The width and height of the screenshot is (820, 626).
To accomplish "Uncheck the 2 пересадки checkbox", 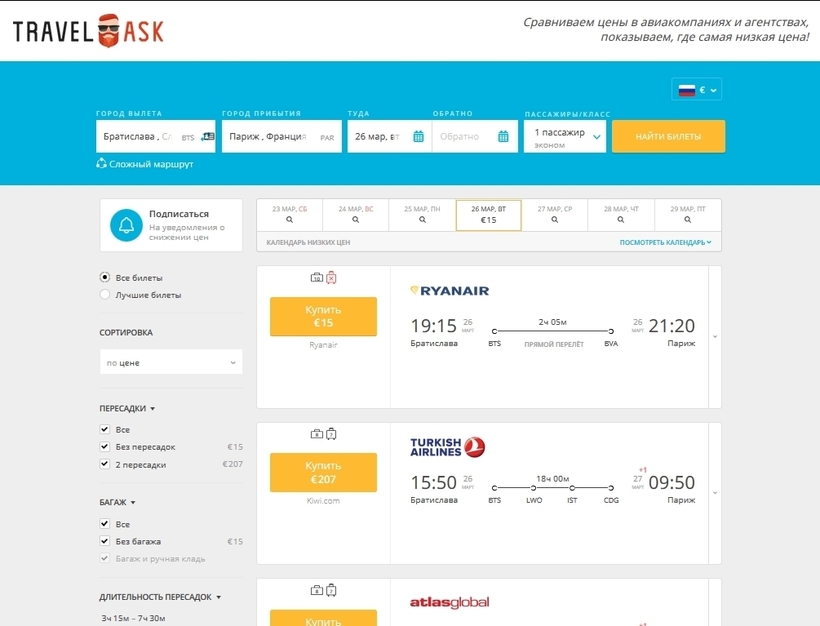I will (x=105, y=464).
